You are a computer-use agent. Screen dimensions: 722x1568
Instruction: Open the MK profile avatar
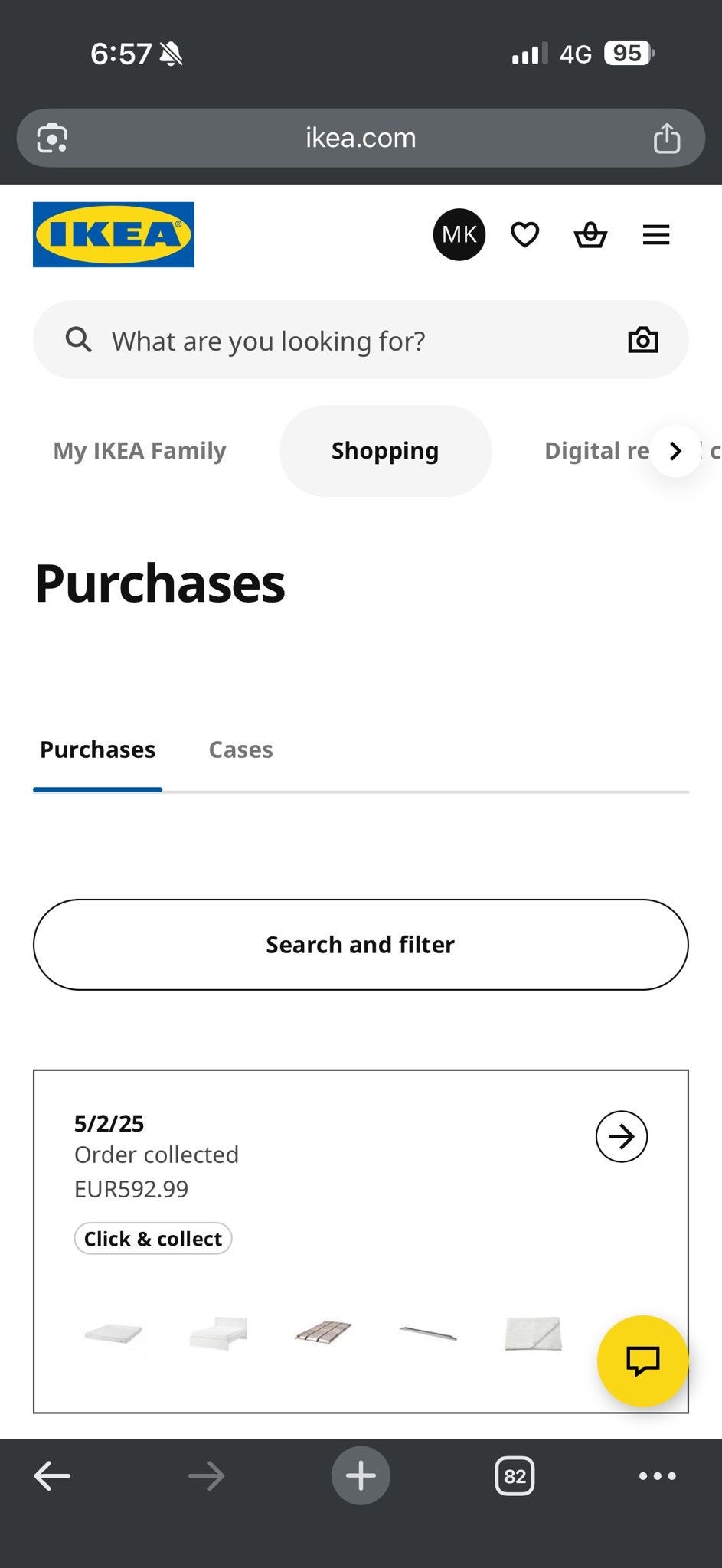coord(459,234)
